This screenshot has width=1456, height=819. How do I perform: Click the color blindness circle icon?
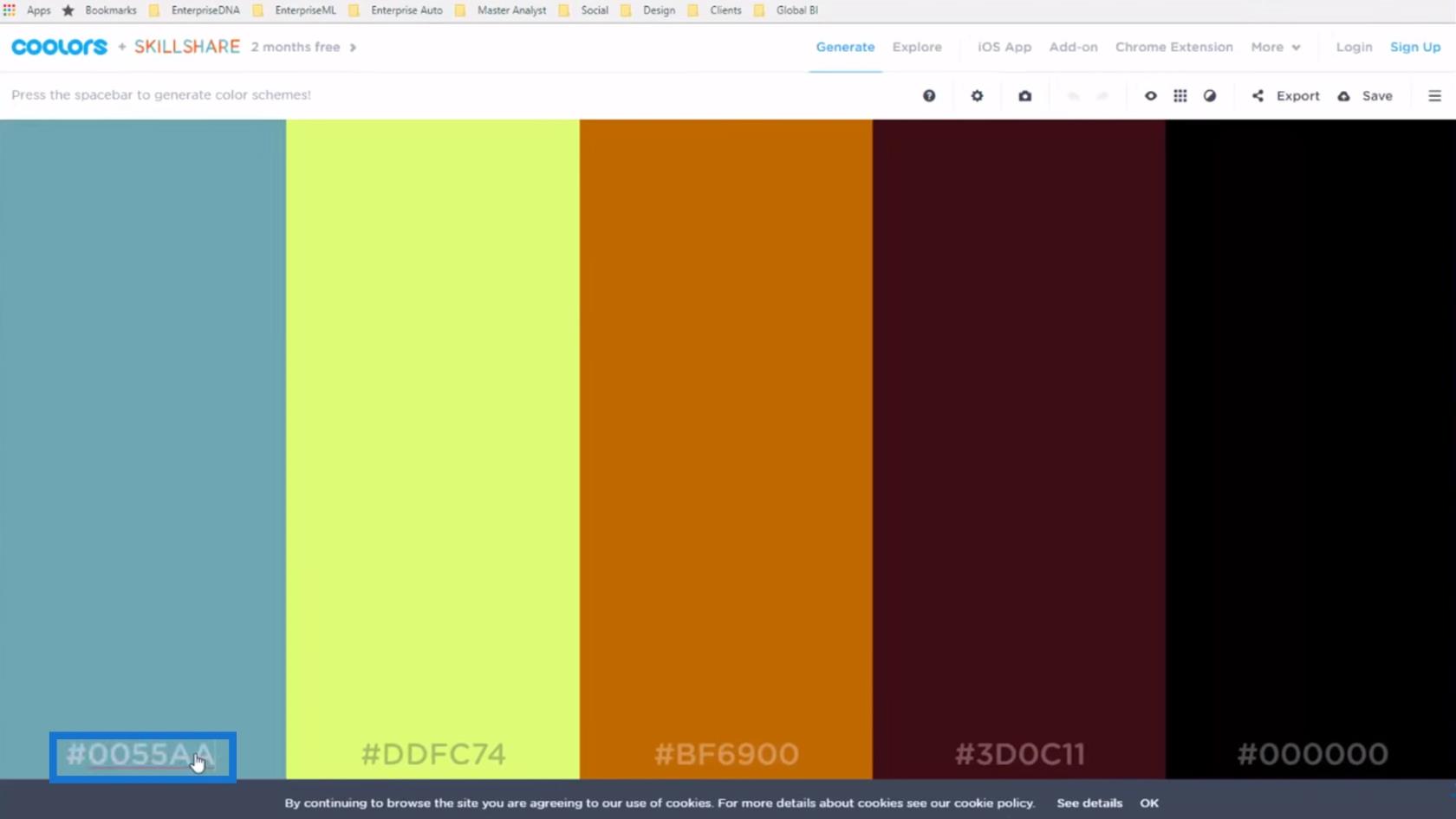(1210, 95)
